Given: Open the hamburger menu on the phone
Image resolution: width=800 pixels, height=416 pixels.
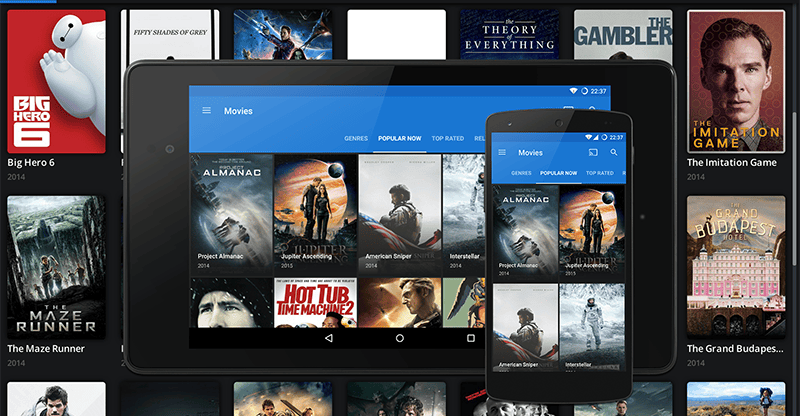Looking at the screenshot, I should coord(502,152).
